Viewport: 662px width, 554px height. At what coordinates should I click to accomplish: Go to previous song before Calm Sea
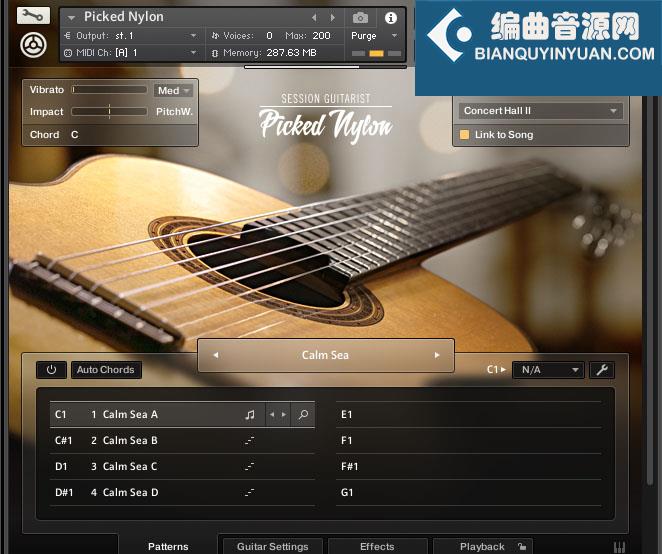click(x=216, y=355)
